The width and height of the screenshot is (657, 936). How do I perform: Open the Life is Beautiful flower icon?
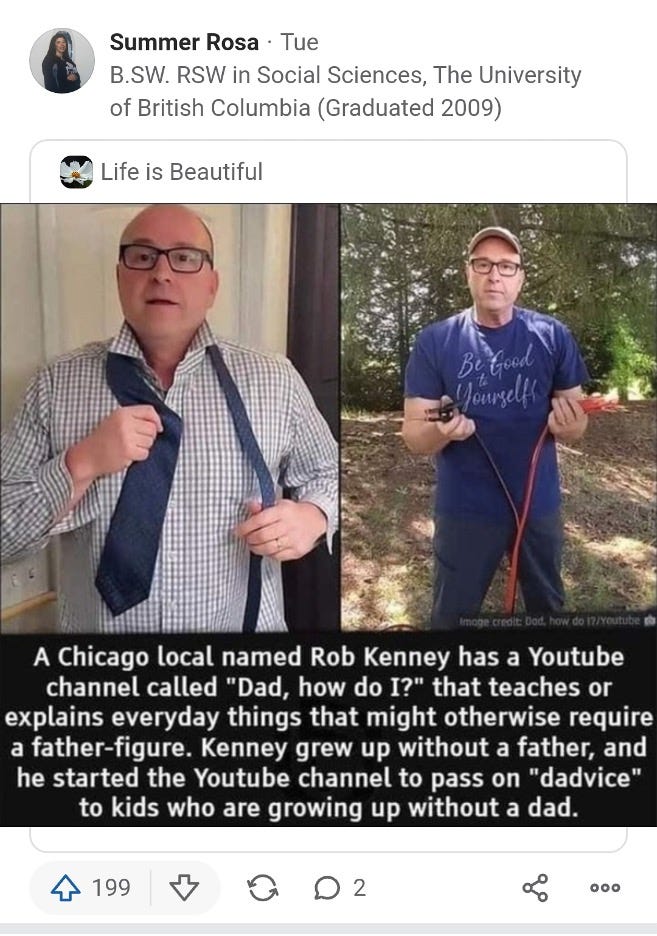click(x=76, y=172)
